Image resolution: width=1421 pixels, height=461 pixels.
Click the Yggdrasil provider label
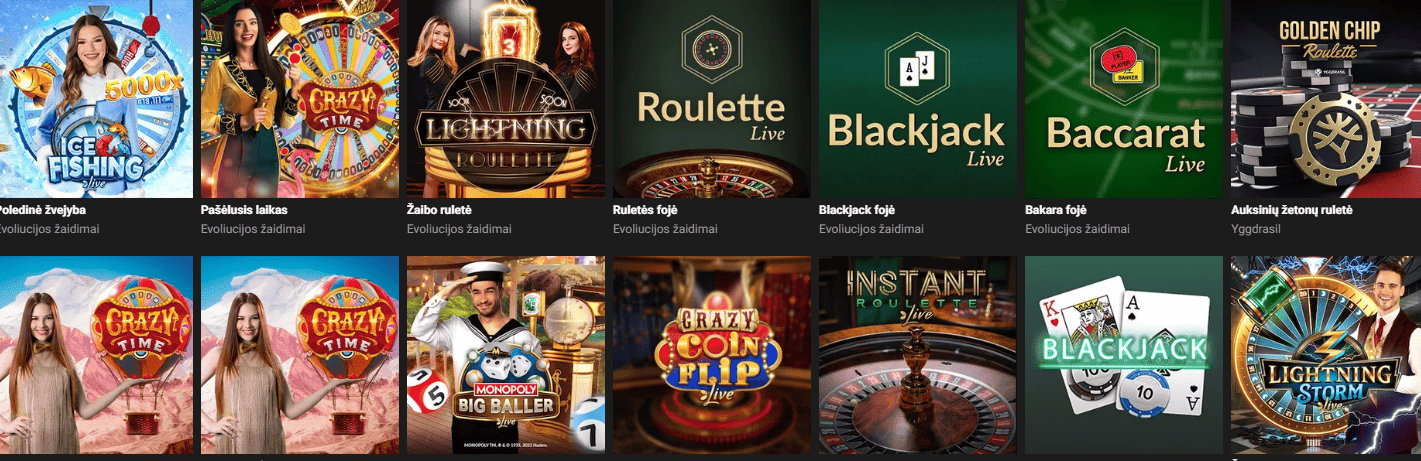(x=1256, y=229)
